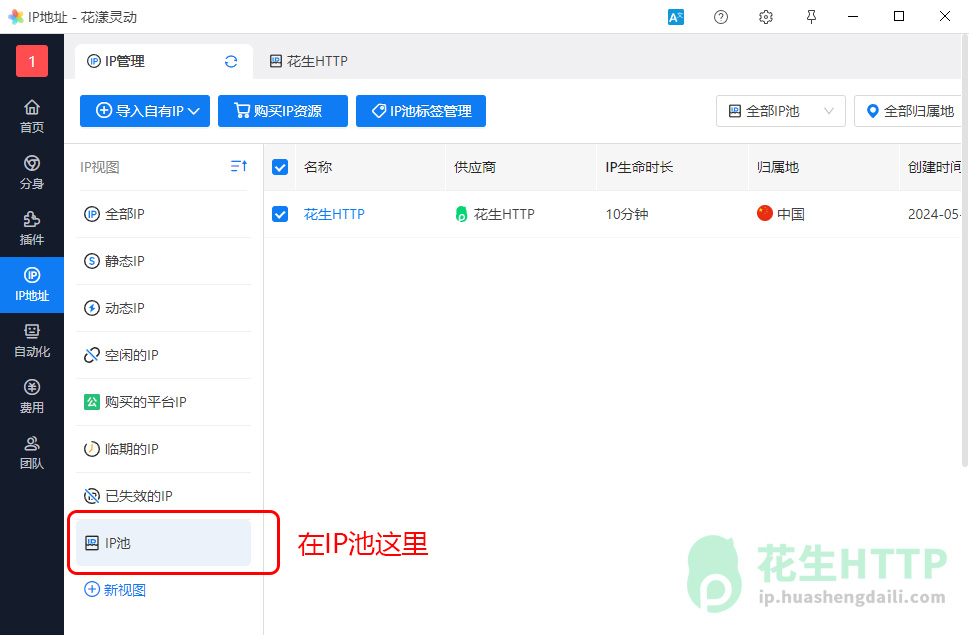This screenshot has width=969, height=635.
Task: Select the 空闲的IP view
Action: coord(163,355)
